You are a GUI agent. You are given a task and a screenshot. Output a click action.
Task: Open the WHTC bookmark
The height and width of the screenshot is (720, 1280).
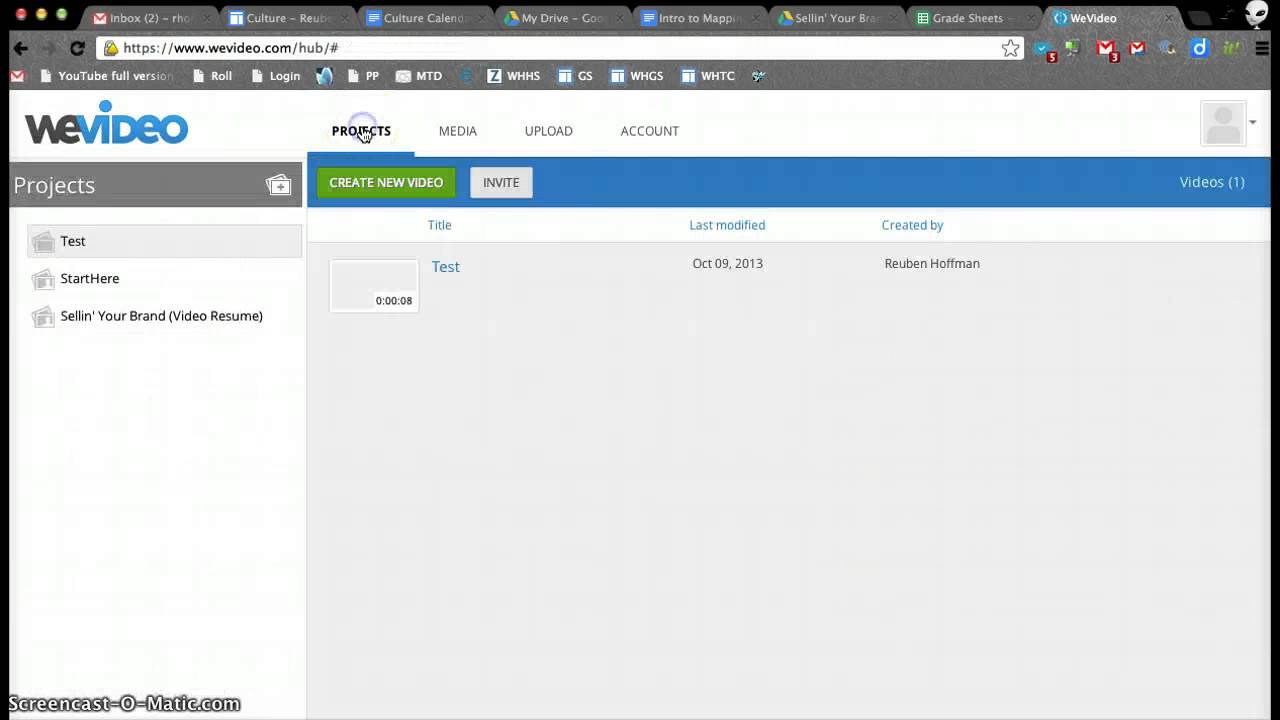(x=708, y=76)
